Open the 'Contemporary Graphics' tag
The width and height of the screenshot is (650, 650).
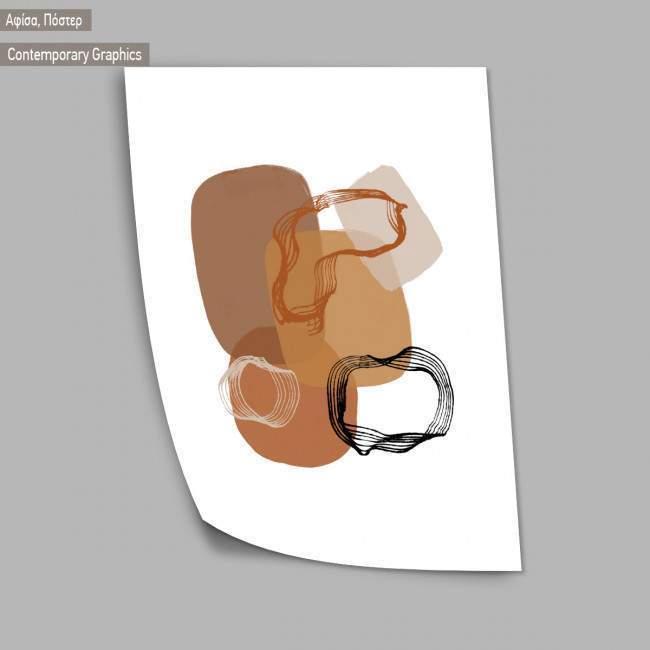(x=74, y=54)
